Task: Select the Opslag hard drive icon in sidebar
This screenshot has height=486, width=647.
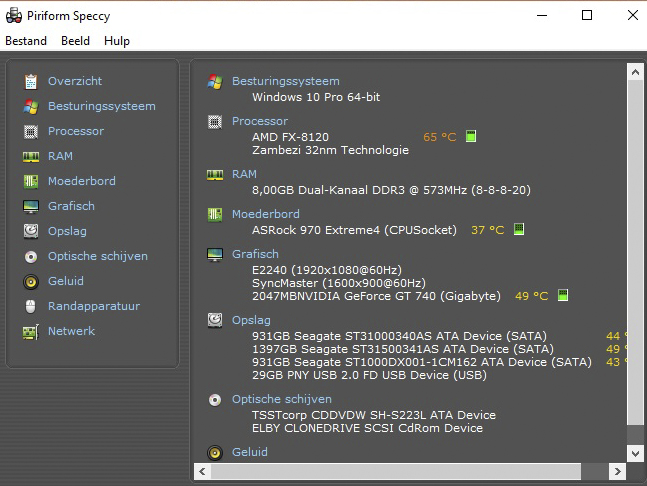Action: click(30, 231)
